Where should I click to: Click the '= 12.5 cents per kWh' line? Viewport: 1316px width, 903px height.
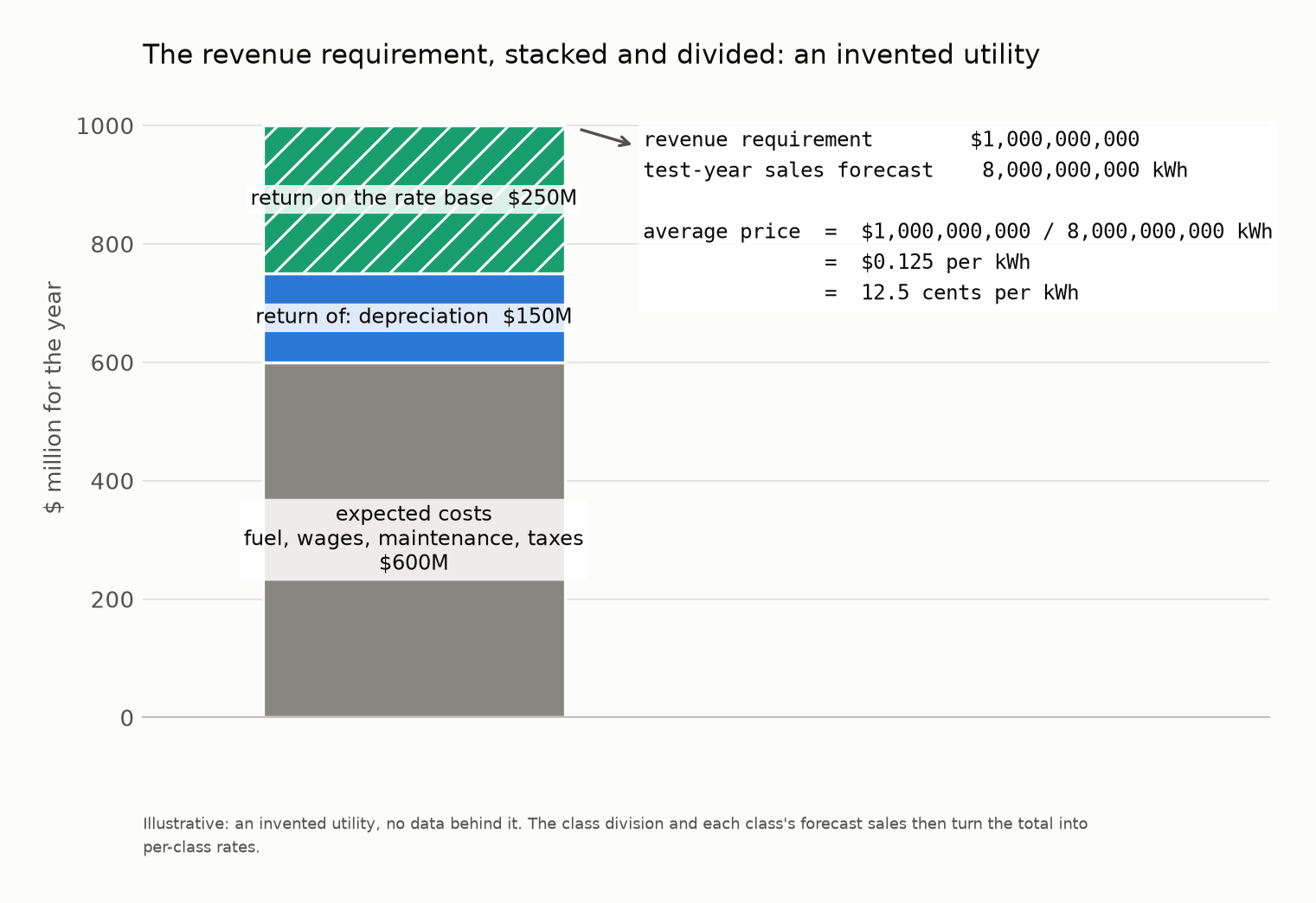pyautogui.click(x=951, y=292)
